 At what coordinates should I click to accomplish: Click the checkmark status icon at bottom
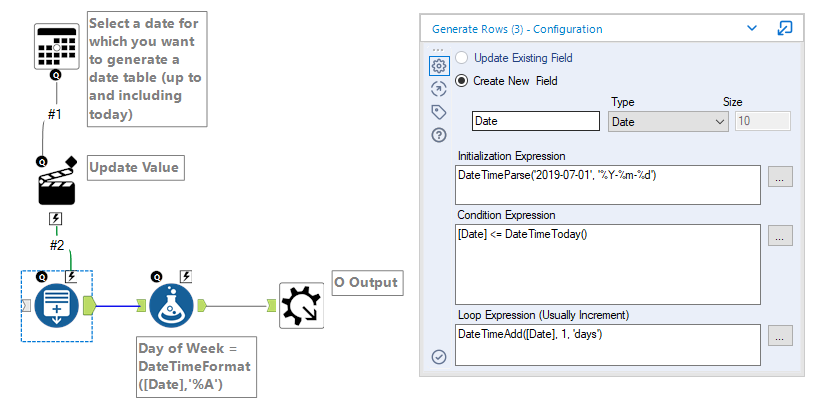[438, 357]
